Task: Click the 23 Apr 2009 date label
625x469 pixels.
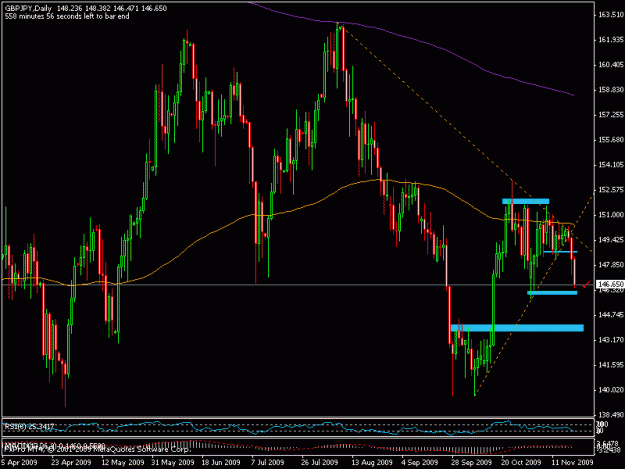Action: 71,463
